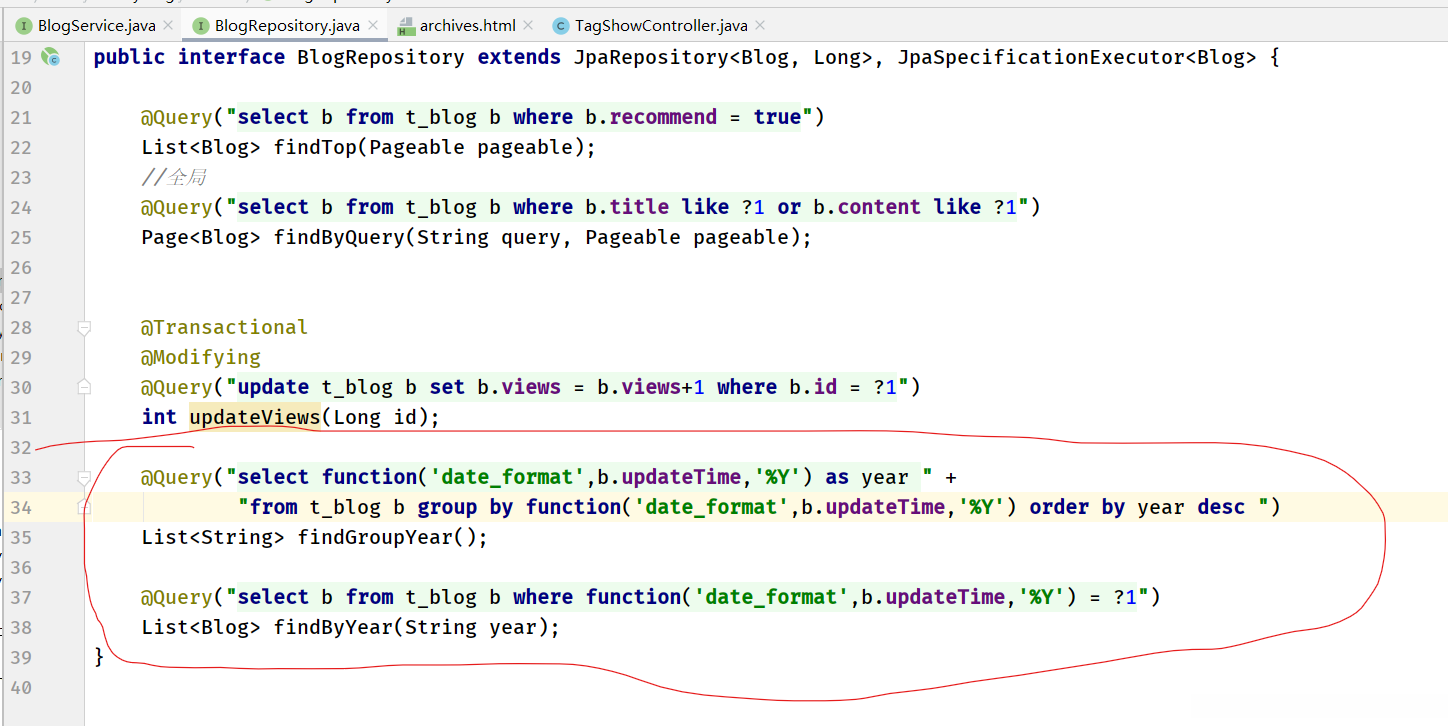
Task: Click List<String> return type on line 35
Action: click(213, 537)
